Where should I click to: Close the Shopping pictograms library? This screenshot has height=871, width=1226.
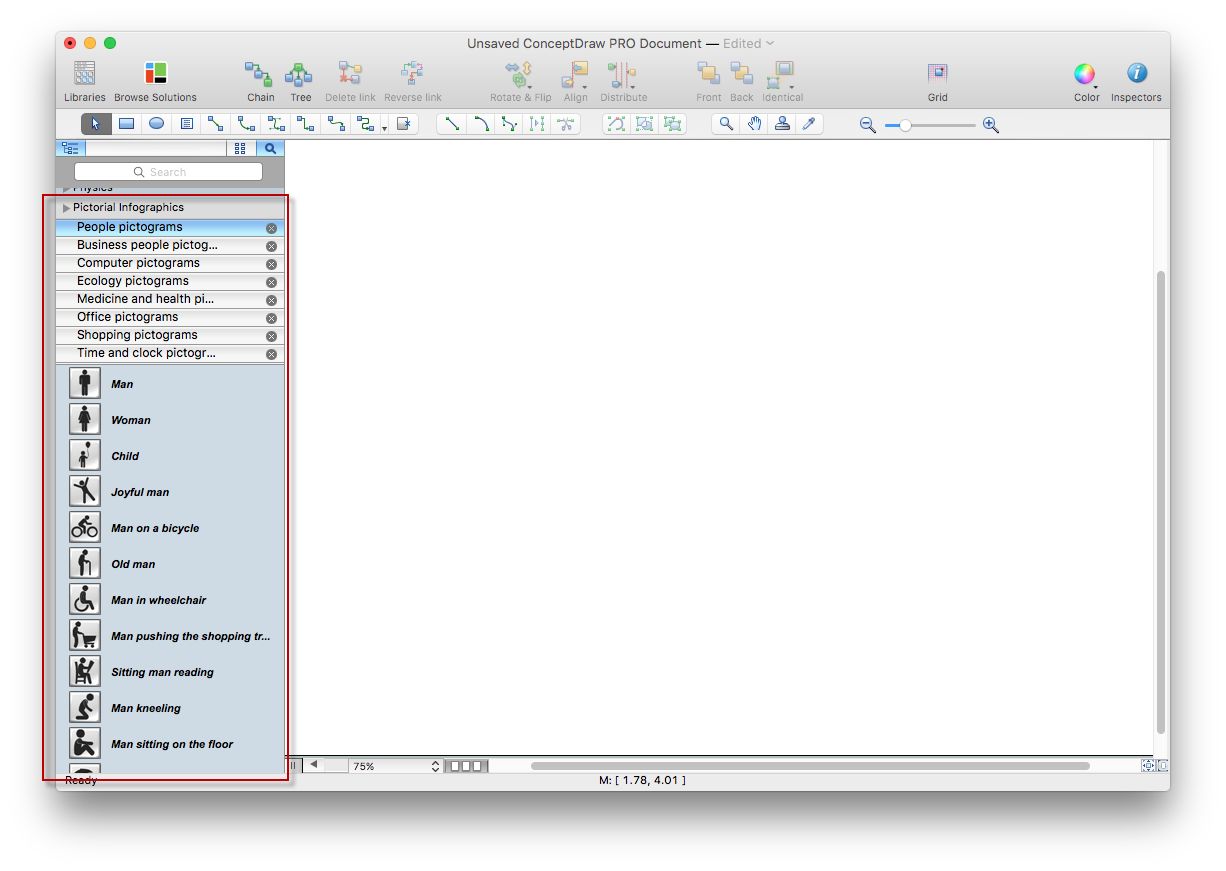tap(271, 336)
